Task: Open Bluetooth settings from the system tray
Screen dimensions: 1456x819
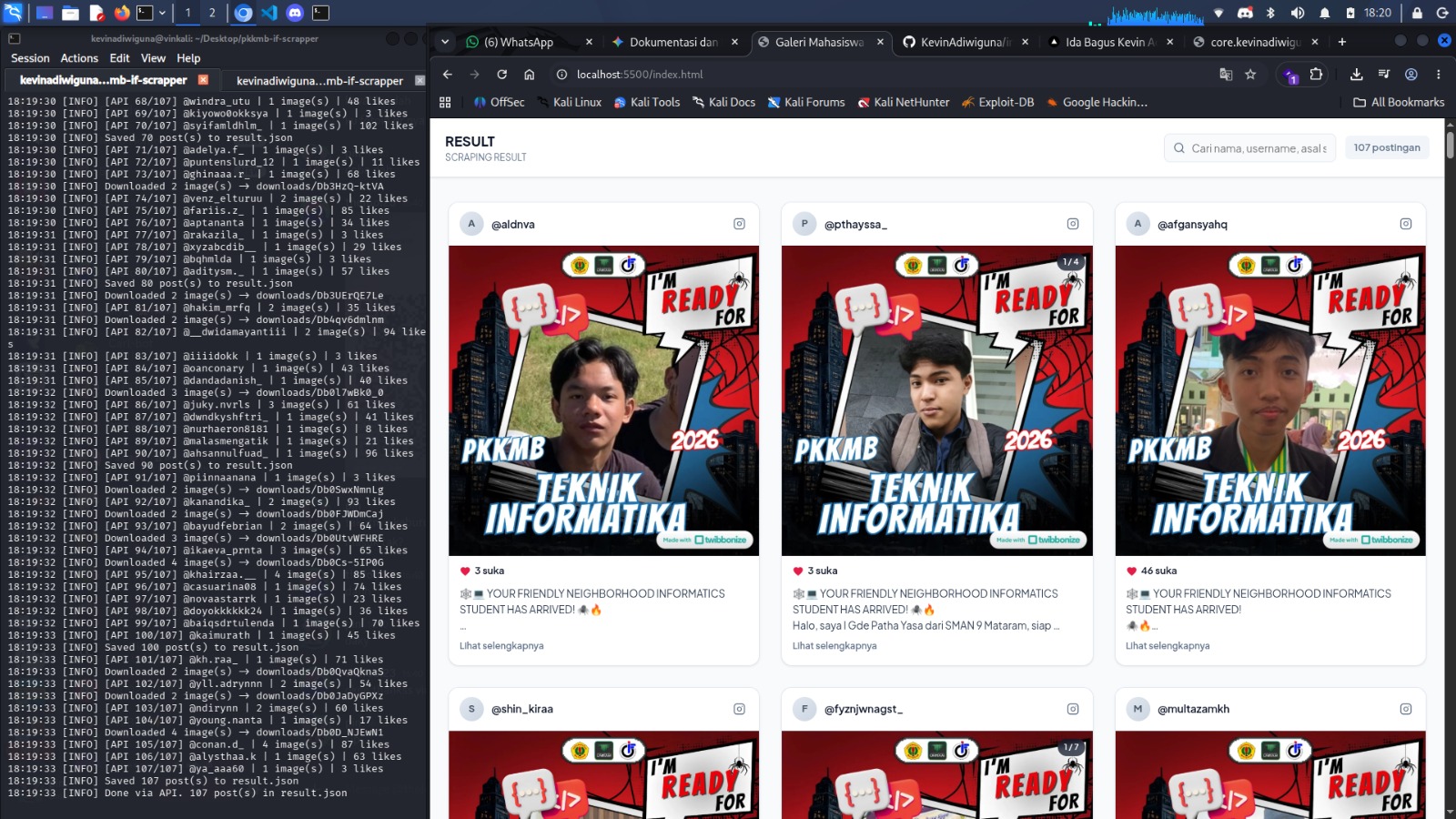Action: pyautogui.click(x=1271, y=13)
